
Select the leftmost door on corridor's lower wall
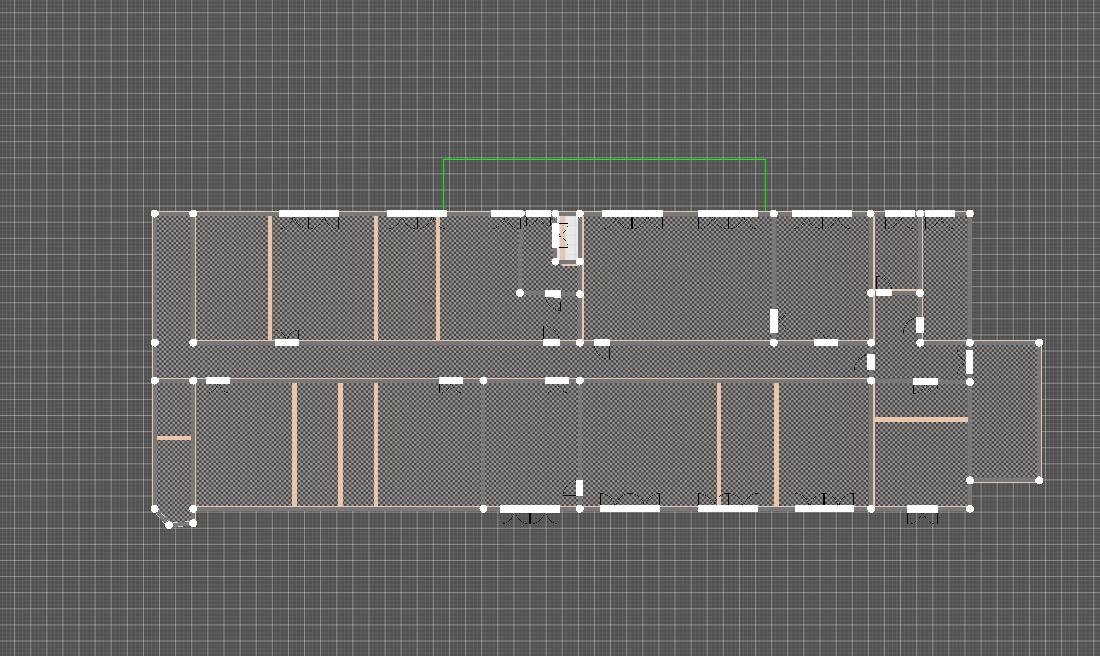tap(217, 381)
